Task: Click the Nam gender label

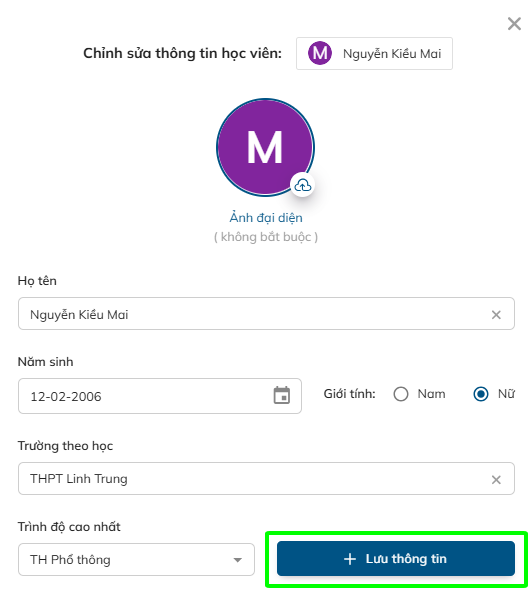Action: pos(431,394)
